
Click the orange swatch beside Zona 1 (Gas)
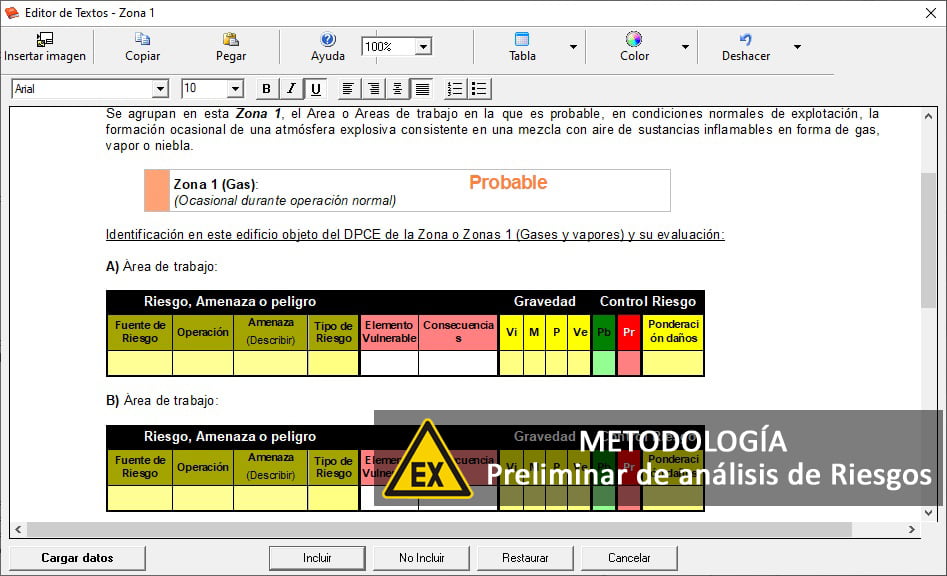(157, 191)
